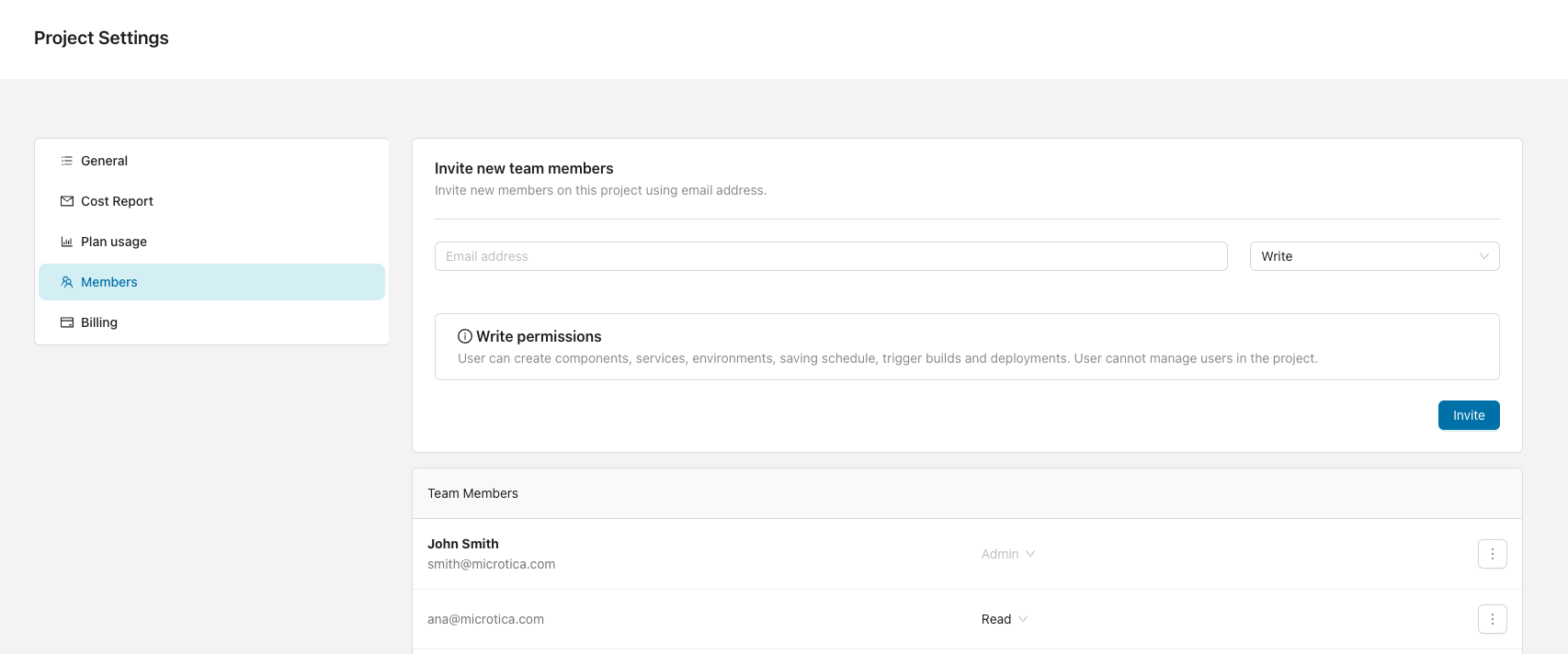This screenshot has width=1568, height=654.
Task: Focus the Email address input field
Action: point(831,256)
